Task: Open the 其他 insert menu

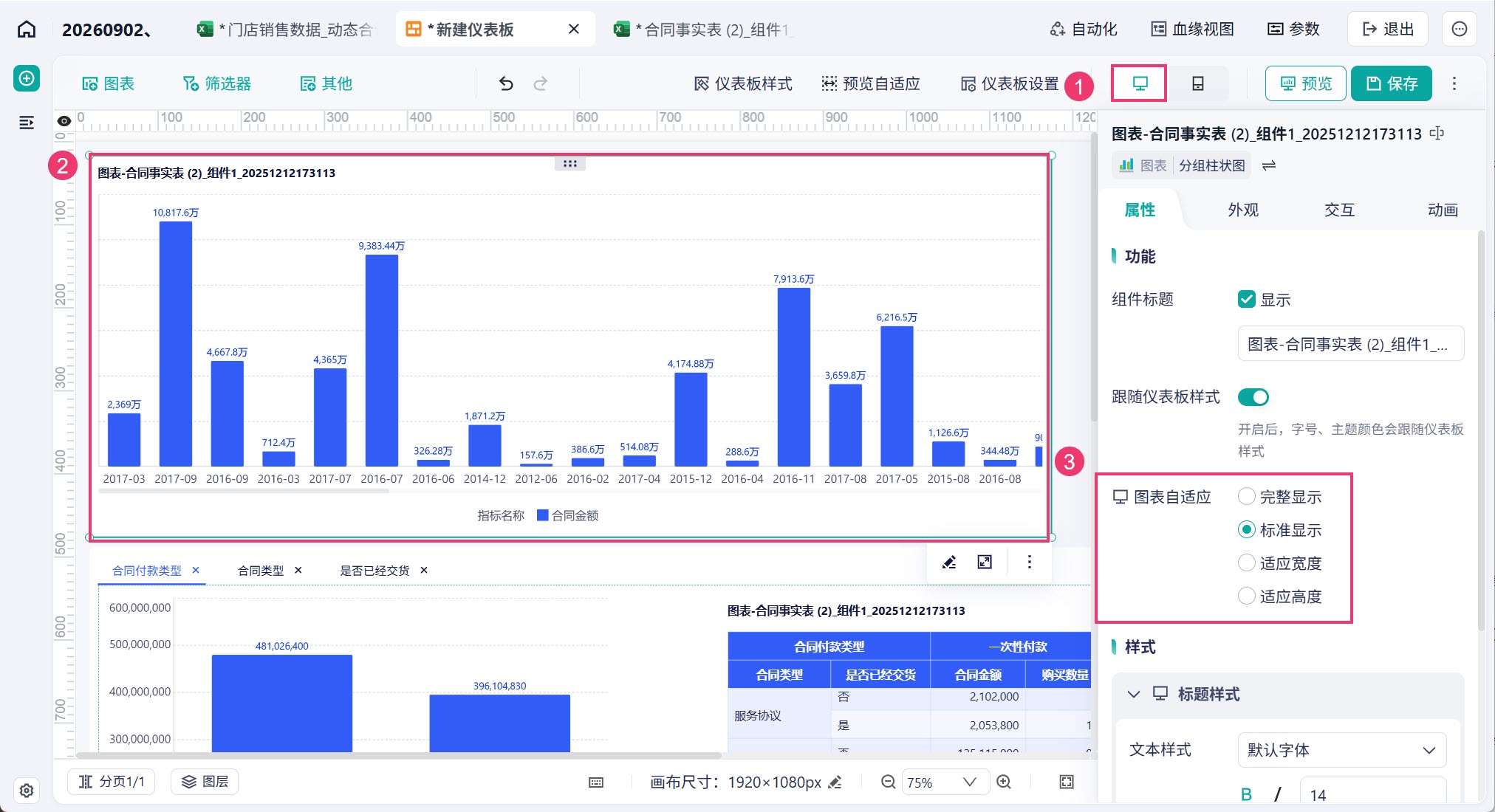Action: coord(326,83)
